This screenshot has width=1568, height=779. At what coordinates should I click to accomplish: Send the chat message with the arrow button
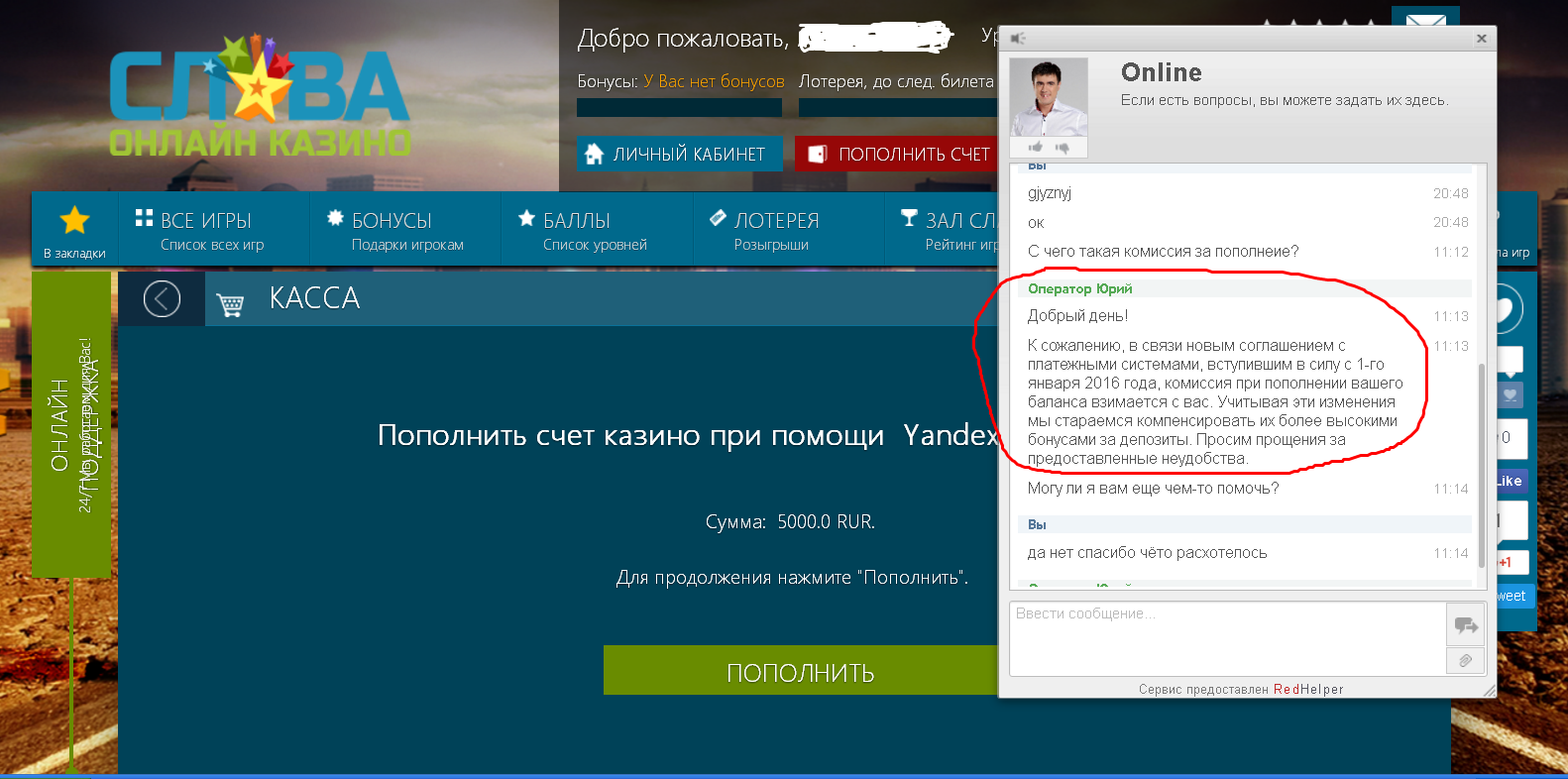click(x=1466, y=625)
